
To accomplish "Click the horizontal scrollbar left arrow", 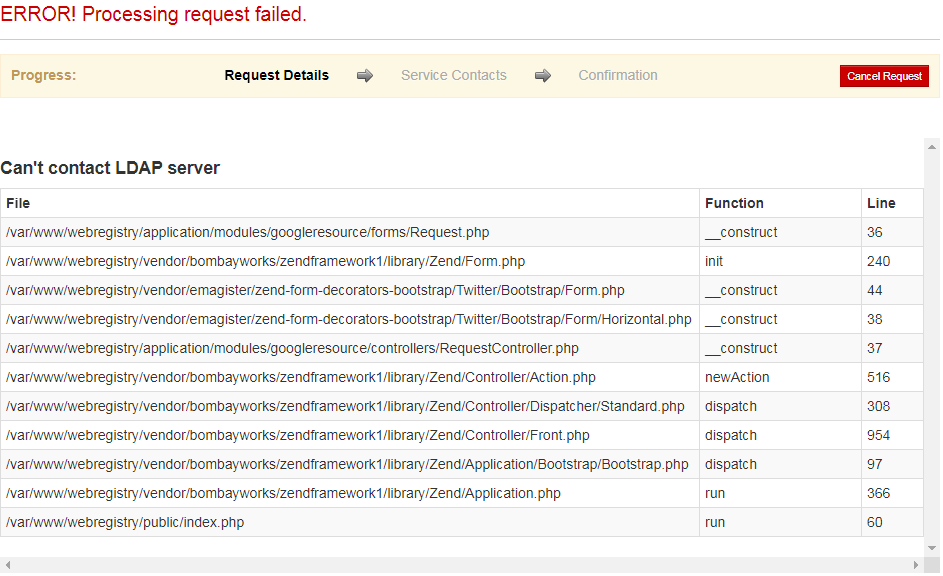I will coord(7,566).
